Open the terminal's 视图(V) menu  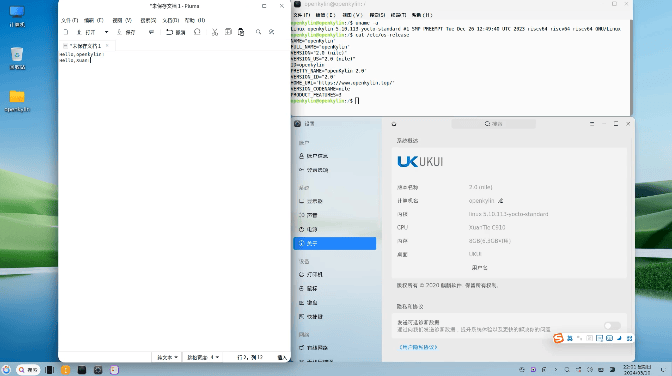pos(352,15)
